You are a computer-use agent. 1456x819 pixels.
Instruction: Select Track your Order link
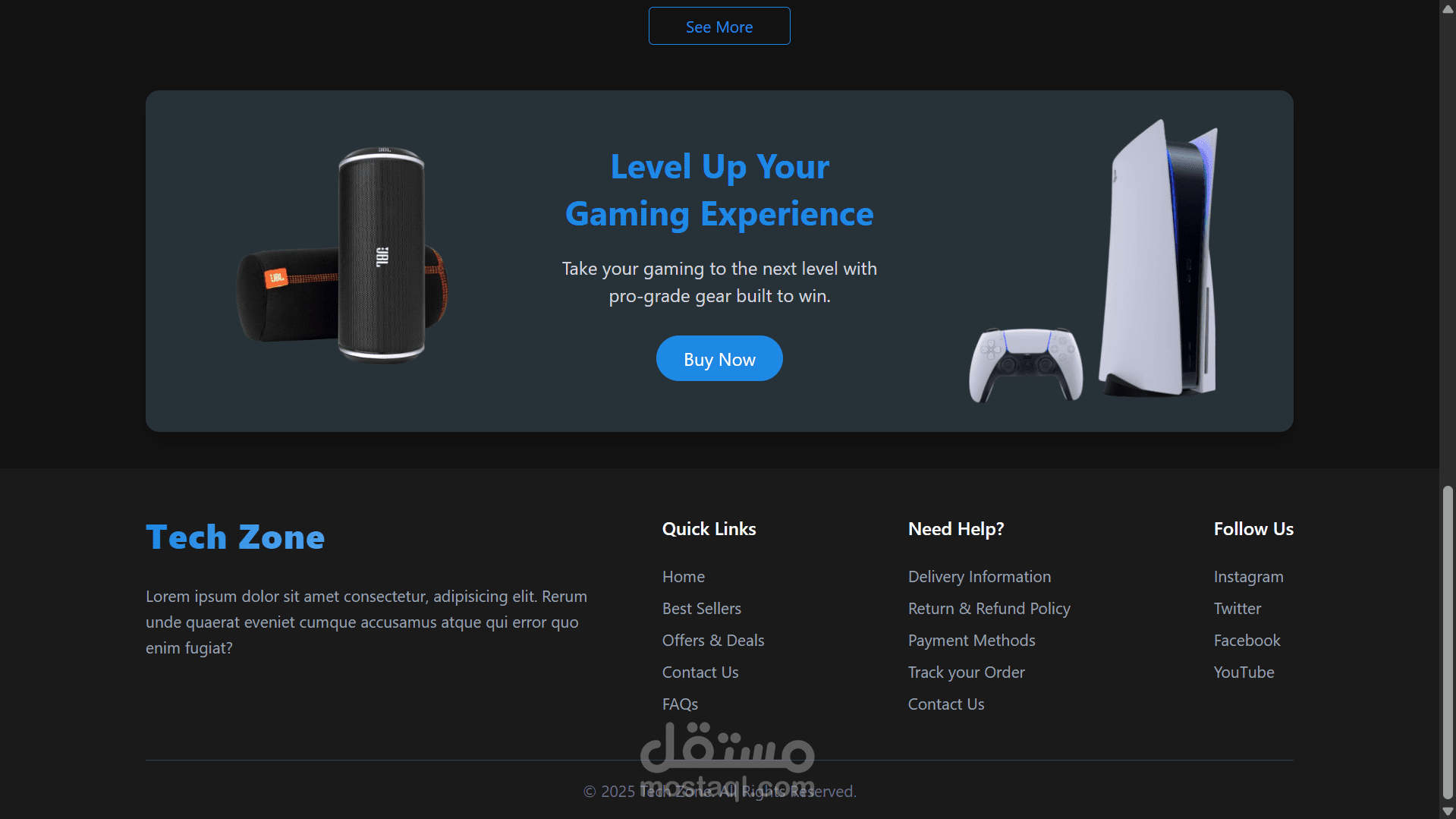pyautogui.click(x=967, y=673)
